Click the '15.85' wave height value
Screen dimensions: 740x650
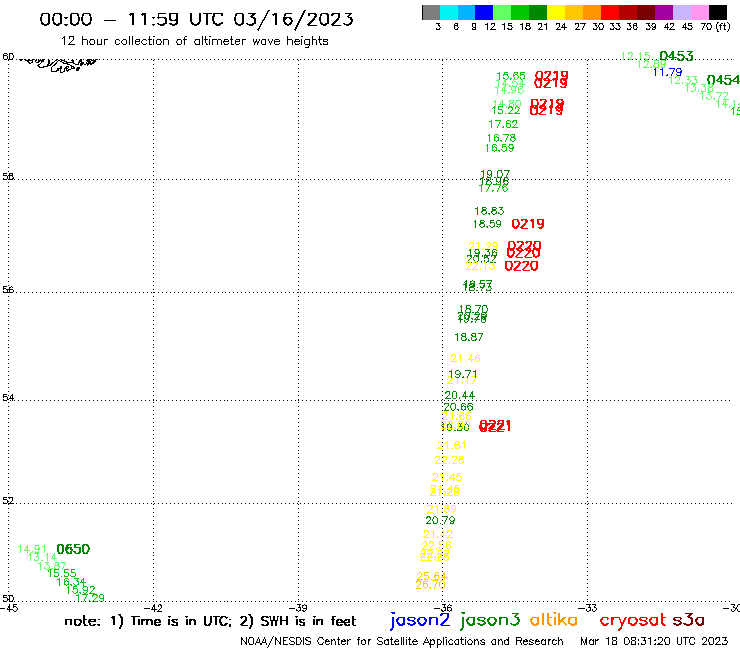pos(511,76)
